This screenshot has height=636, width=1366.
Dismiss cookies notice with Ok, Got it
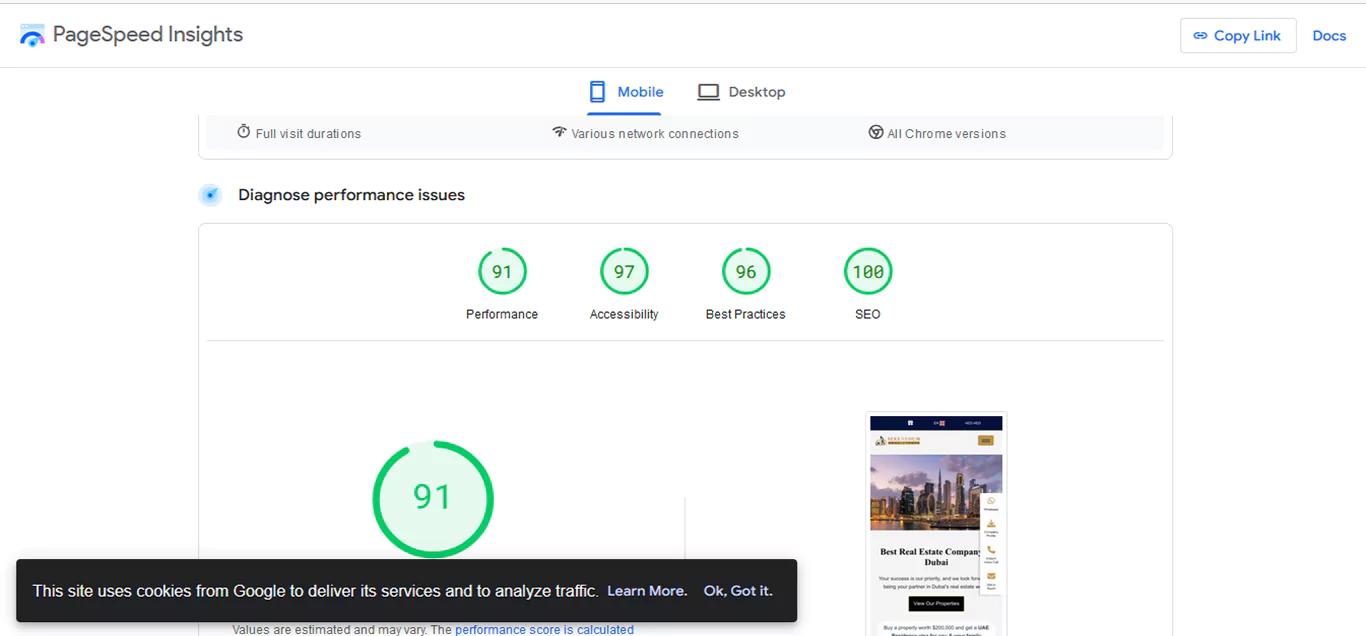(x=738, y=591)
